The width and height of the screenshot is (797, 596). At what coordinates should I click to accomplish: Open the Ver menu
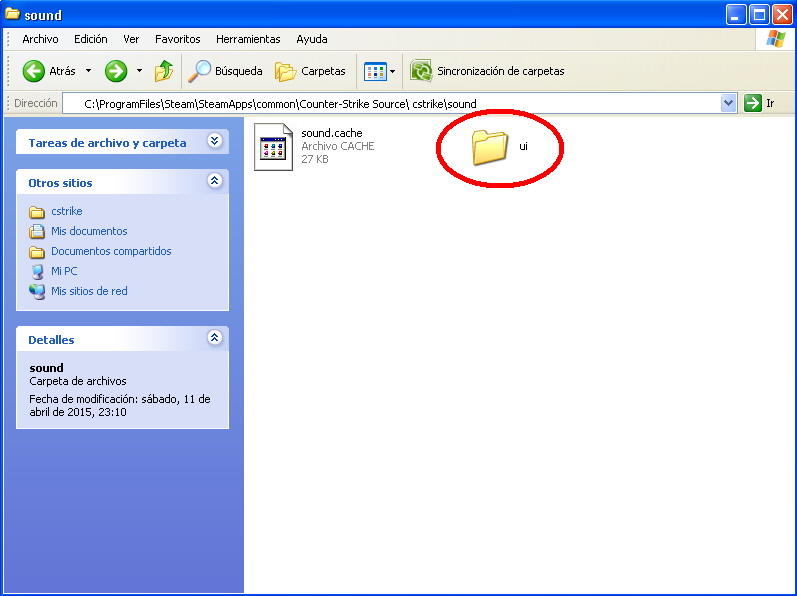coord(131,39)
